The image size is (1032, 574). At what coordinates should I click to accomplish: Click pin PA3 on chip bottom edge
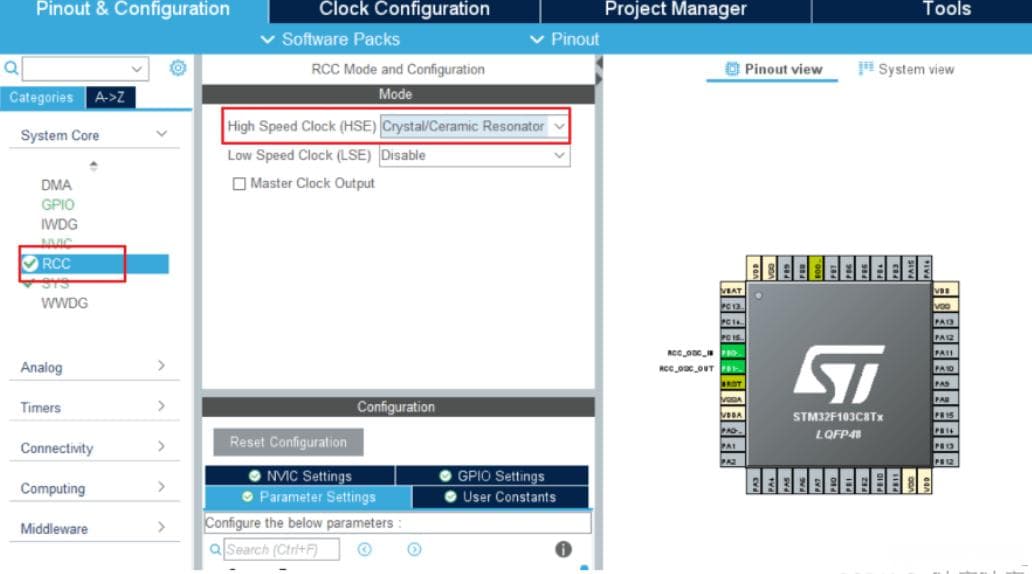tap(754, 481)
